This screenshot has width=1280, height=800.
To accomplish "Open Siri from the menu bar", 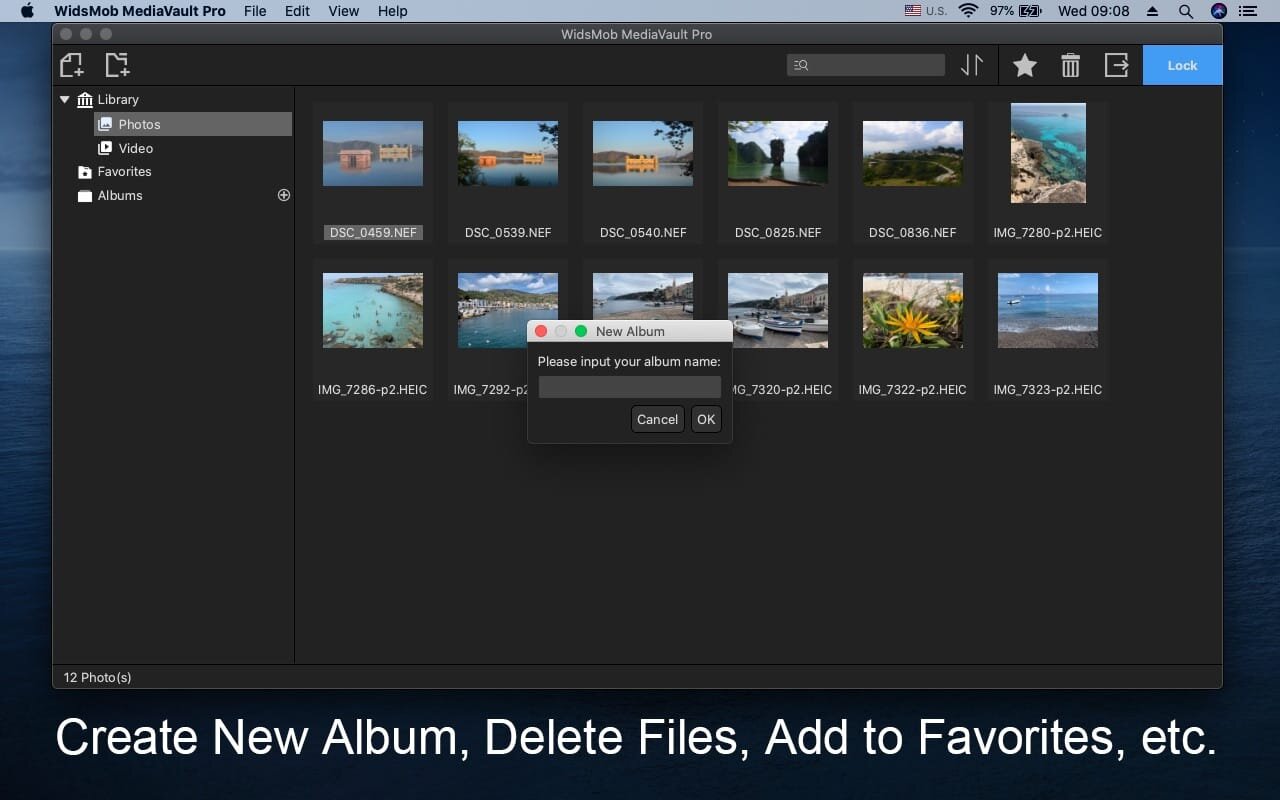I will [x=1218, y=11].
